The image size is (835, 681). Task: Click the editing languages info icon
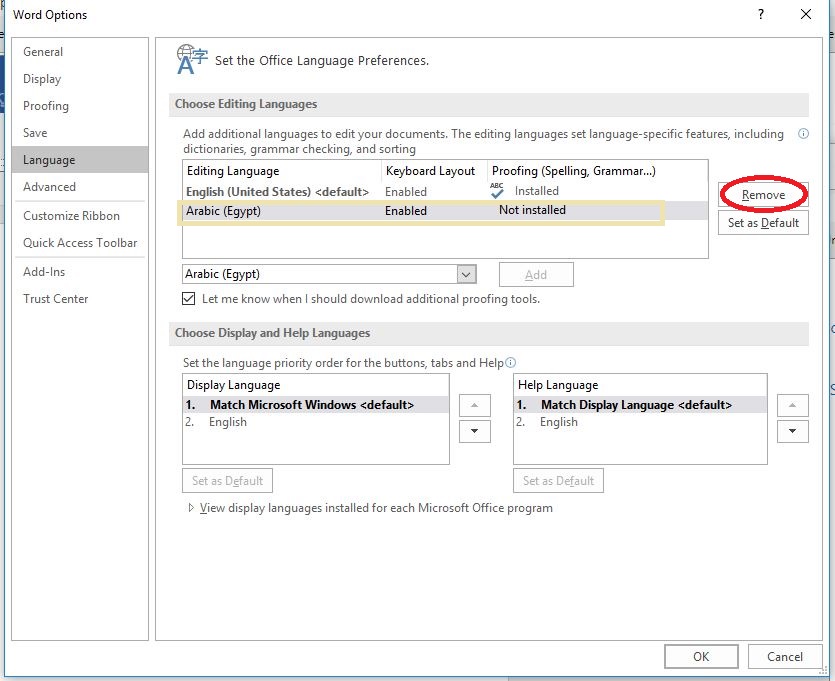click(x=803, y=134)
